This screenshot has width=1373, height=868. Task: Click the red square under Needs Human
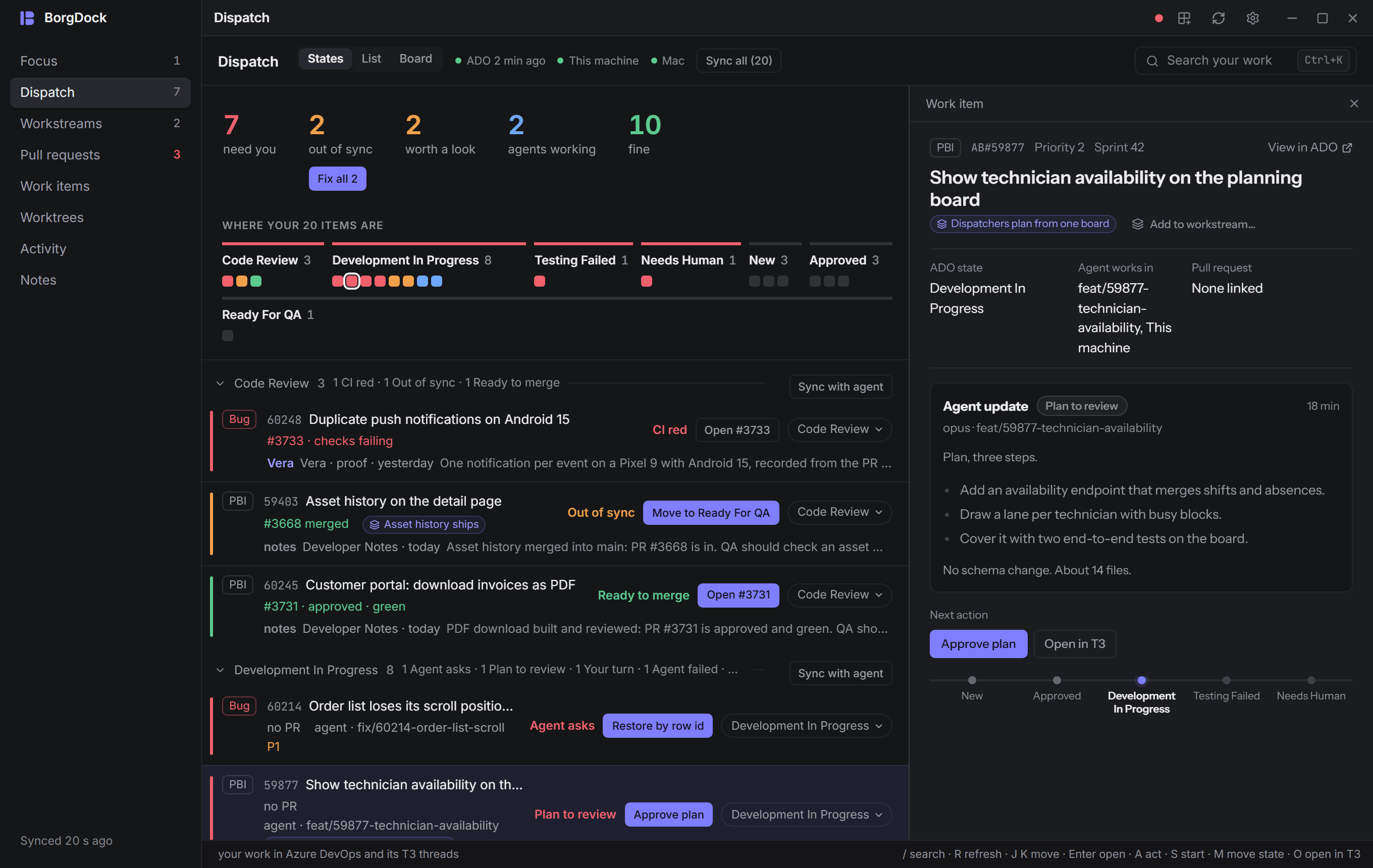[646, 281]
